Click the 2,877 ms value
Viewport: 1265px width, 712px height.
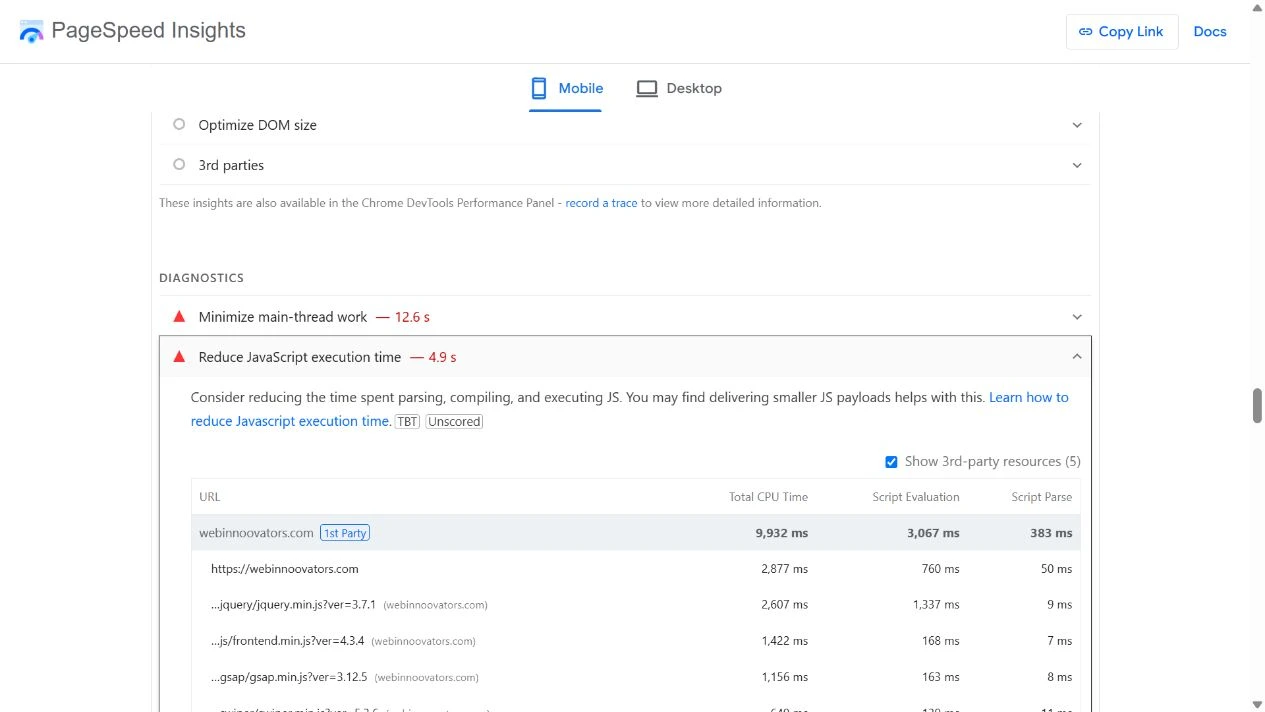[x=784, y=569]
